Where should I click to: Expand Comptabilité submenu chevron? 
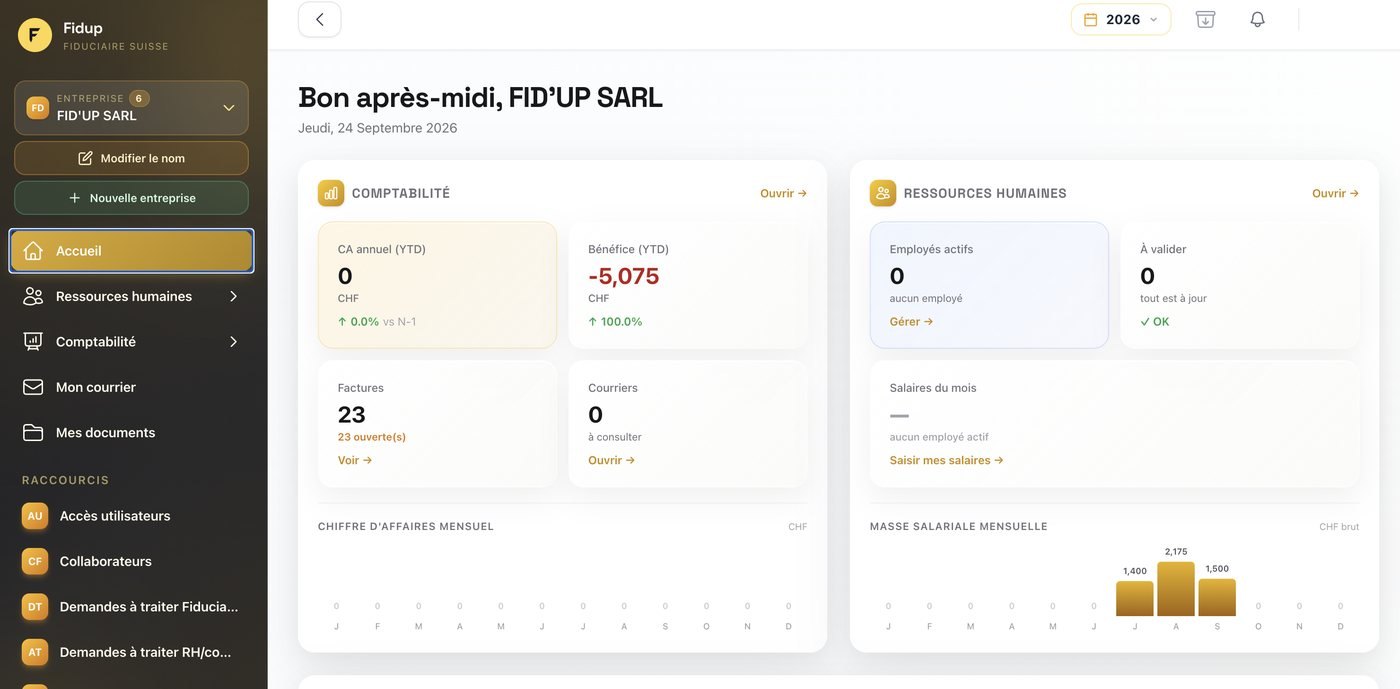click(233, 342)
